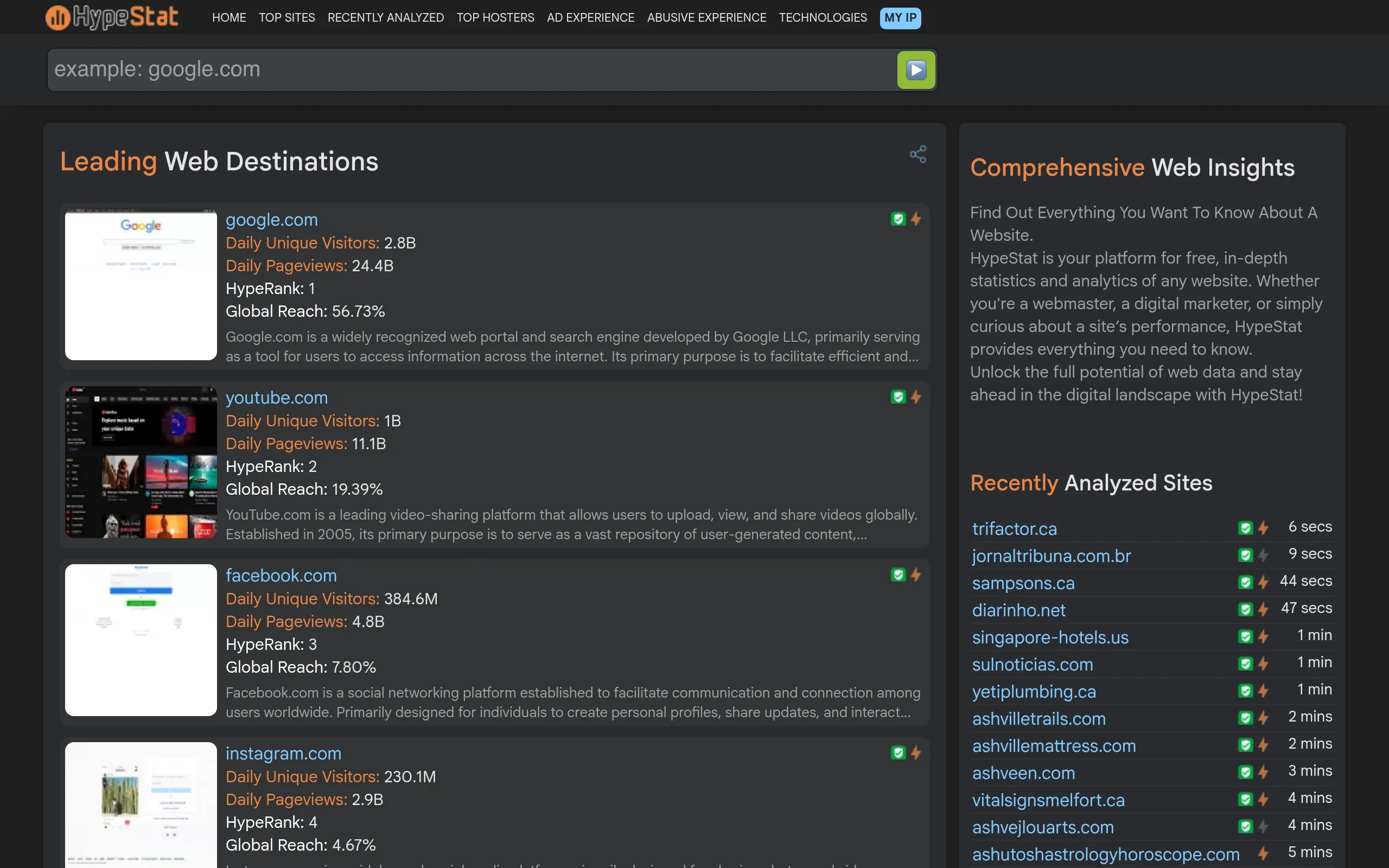1389x868 pixels.
Task: Select TECHNOLOGIES in the navigation bar
Action: [x=823, y=18]
